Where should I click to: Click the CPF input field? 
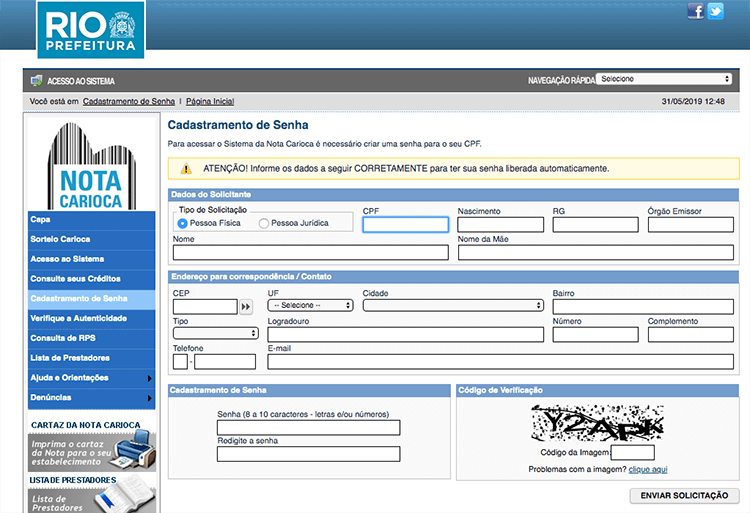[405, 225]
